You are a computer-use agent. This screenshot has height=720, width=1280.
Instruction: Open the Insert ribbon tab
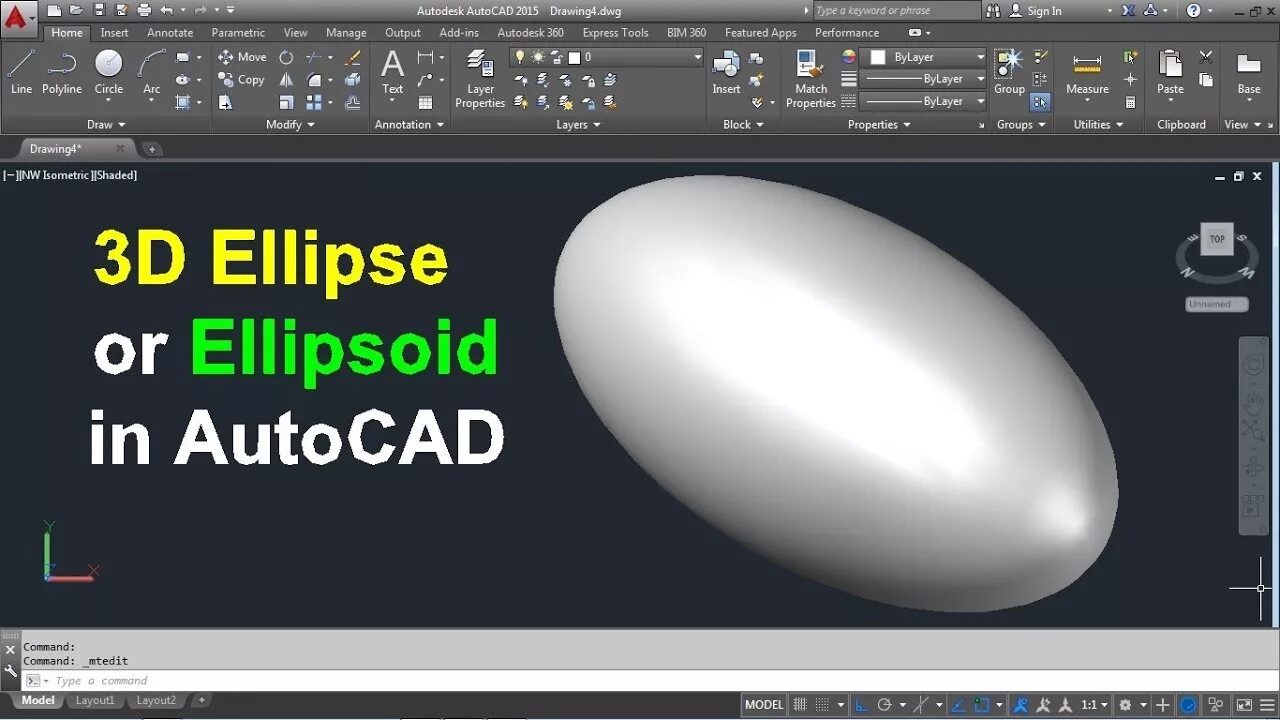114,33
